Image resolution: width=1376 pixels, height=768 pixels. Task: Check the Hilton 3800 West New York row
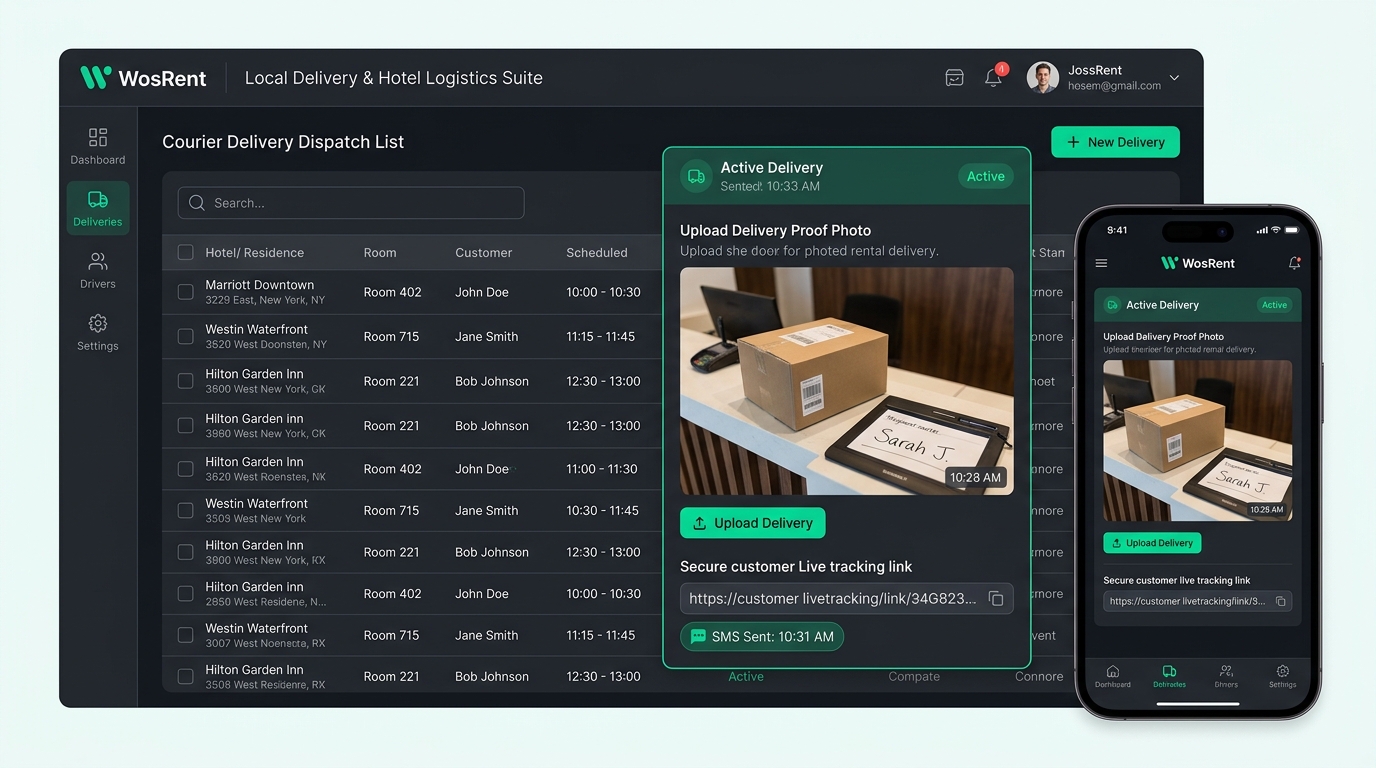point(185,552)
